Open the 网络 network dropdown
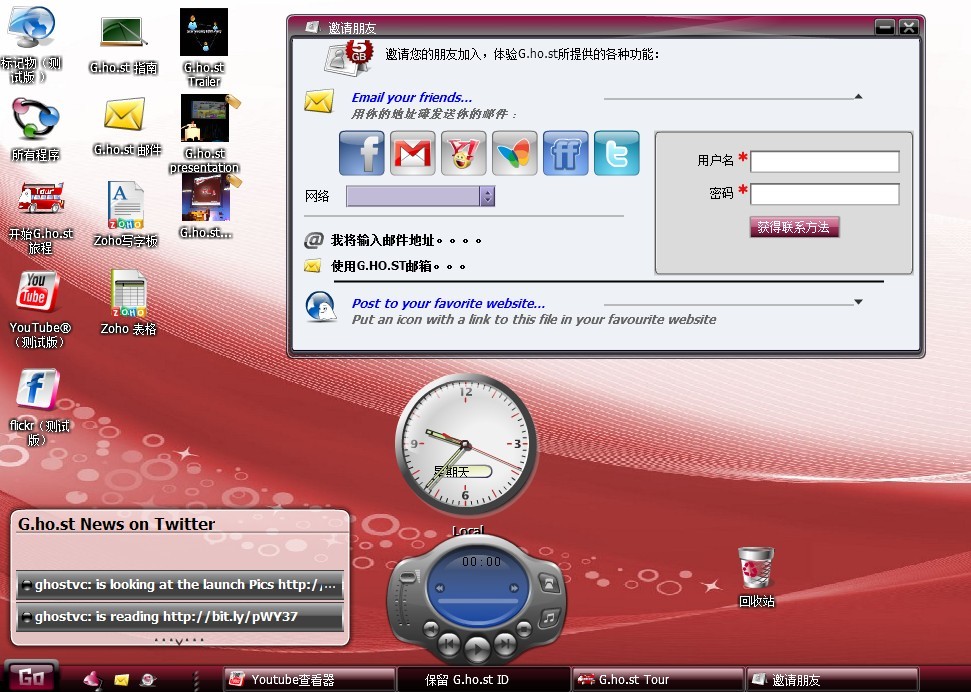This screenshot has width=971, height=692. point(487,196)
